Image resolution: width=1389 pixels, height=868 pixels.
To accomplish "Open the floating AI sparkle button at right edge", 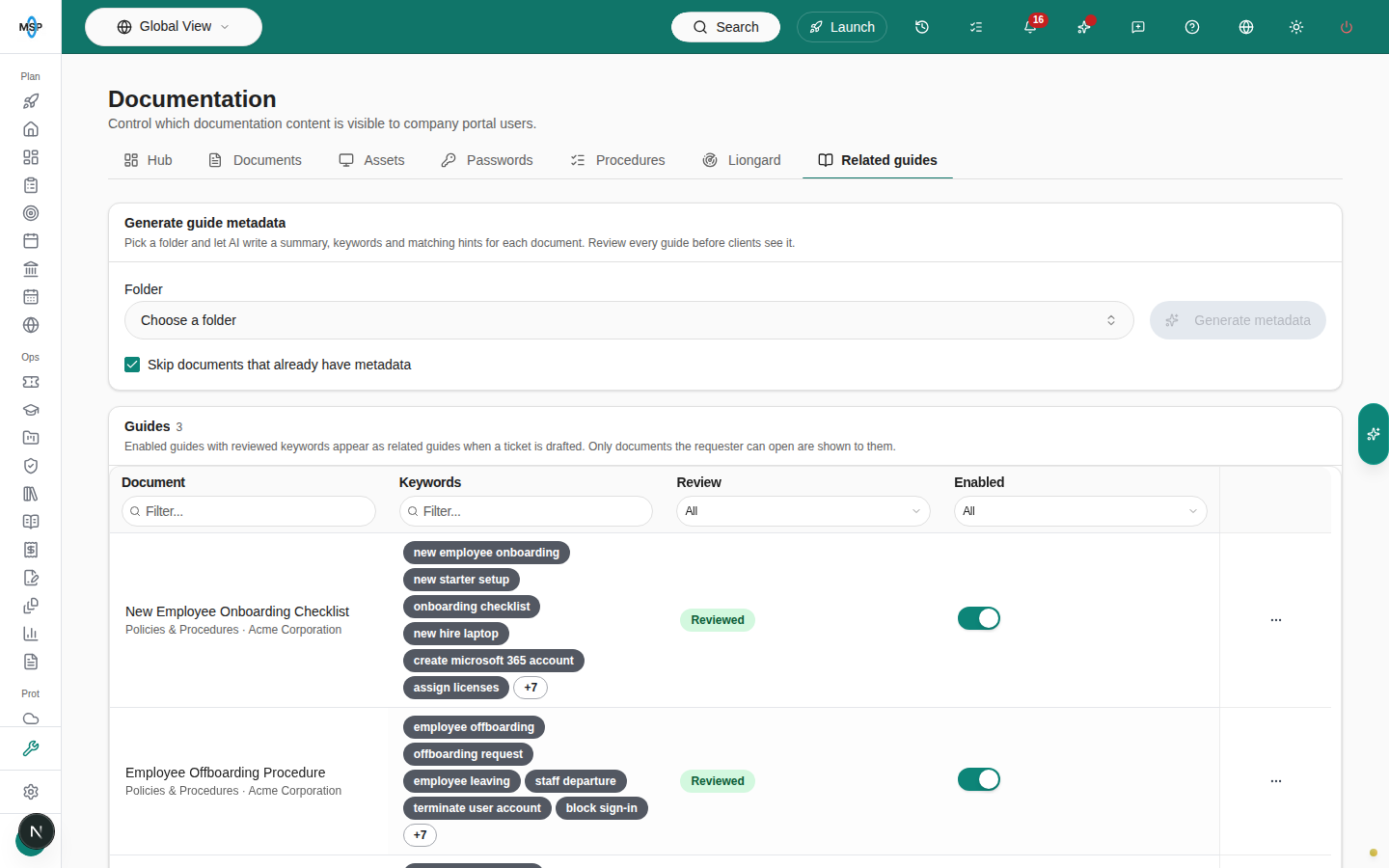I will [1374, 434].
